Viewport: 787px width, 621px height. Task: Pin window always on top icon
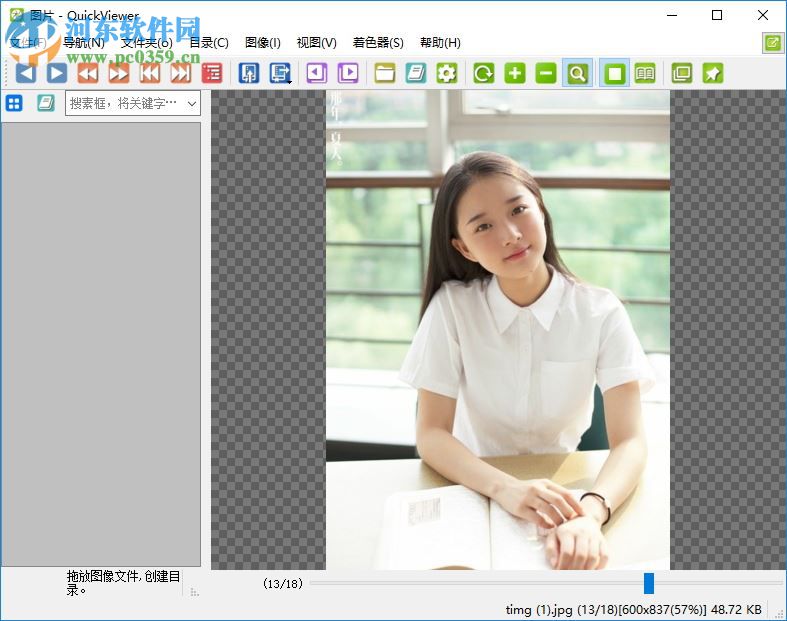(713, 74)
